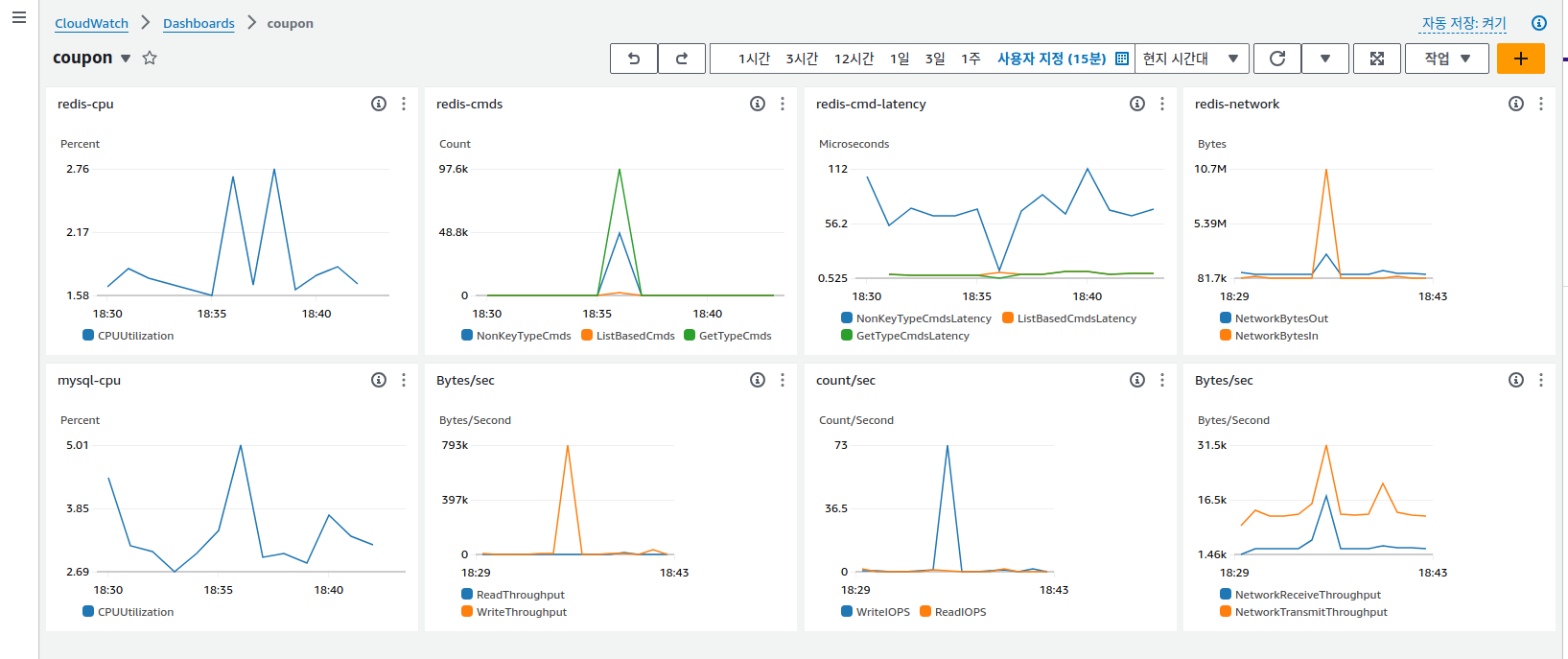Open the custom time range calendar icon

pos(1122,59)
